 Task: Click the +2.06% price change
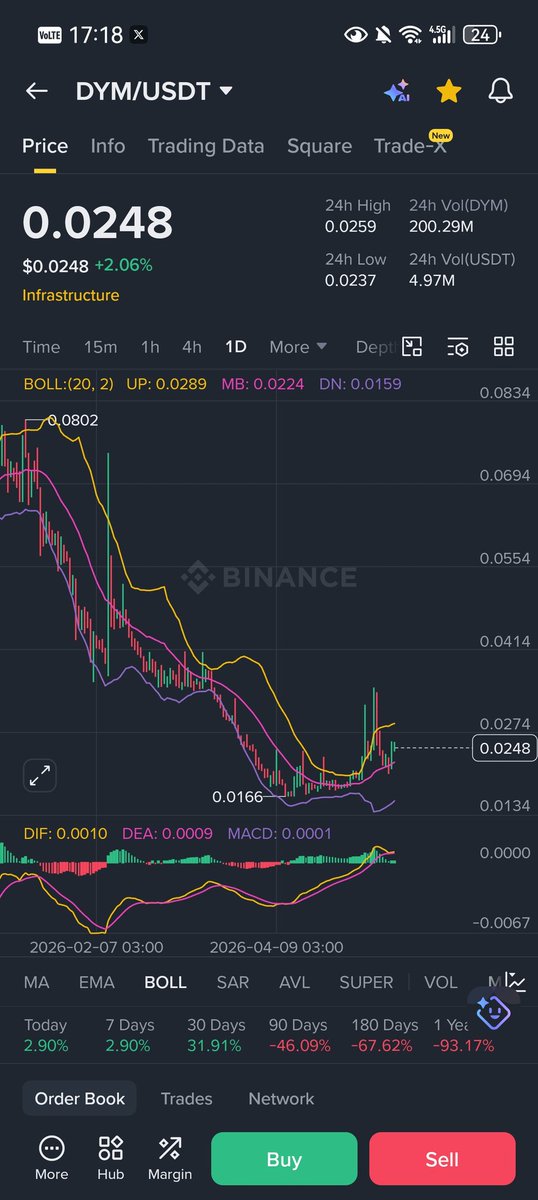coord(123,266)
